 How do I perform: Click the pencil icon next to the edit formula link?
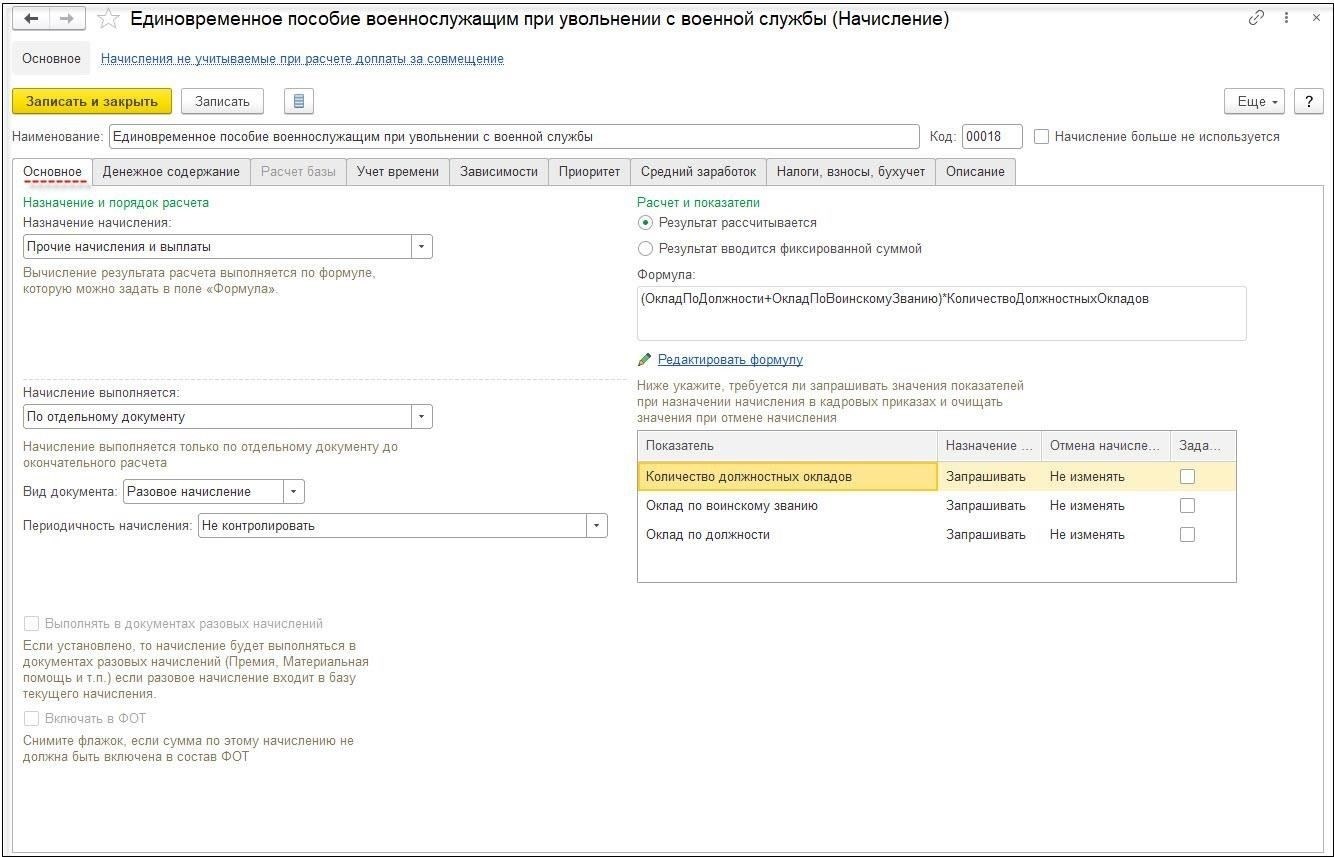[645, 360]
